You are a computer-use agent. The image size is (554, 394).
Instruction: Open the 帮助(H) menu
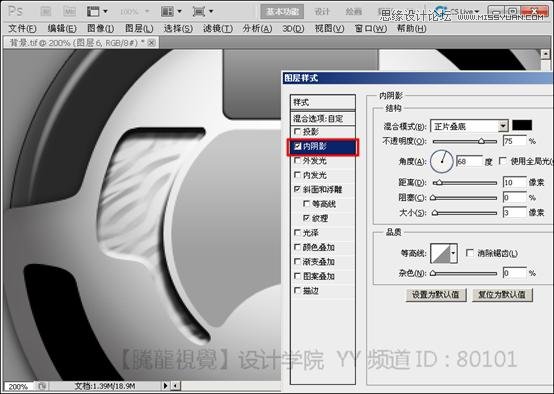click(411, 28)
